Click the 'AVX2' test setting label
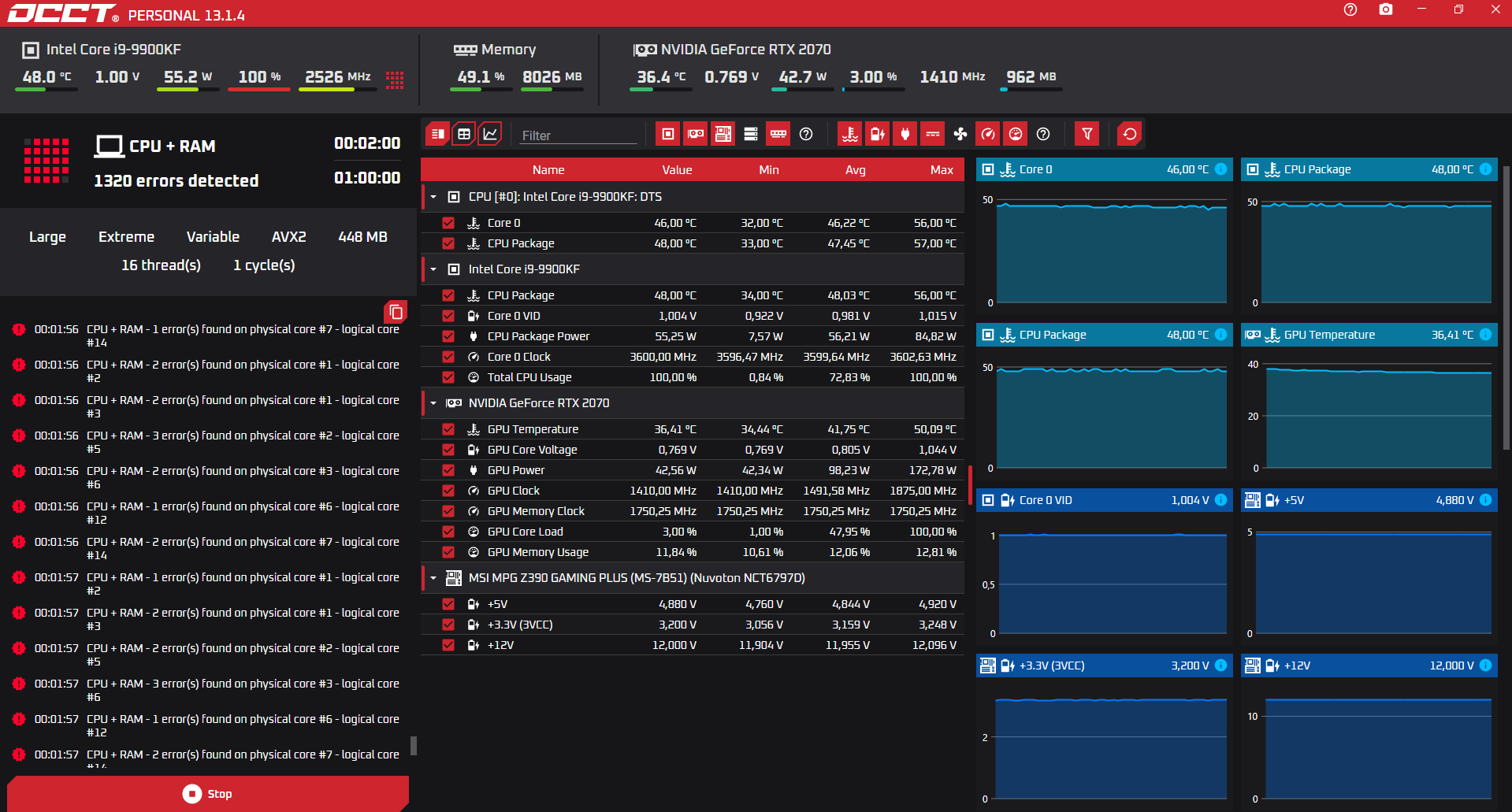 coord(288,237)
